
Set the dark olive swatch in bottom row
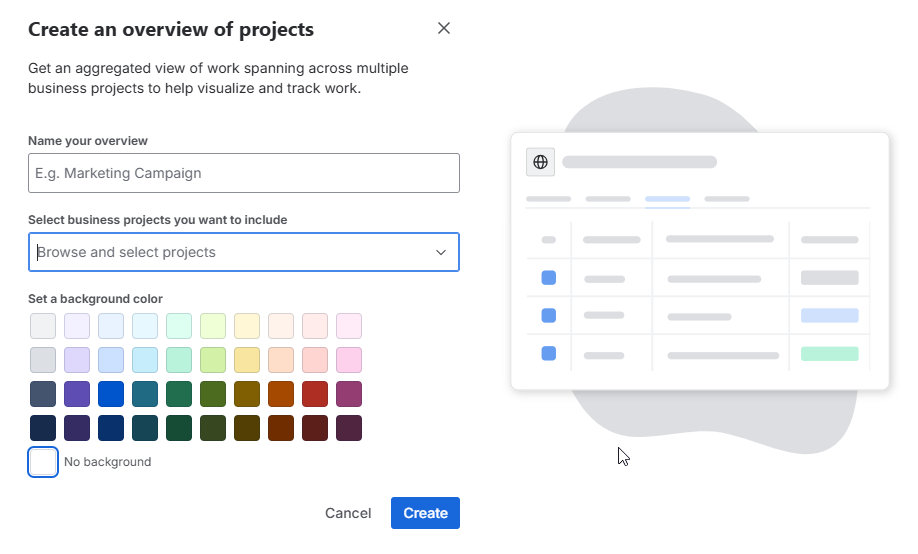tap(213, 428)
